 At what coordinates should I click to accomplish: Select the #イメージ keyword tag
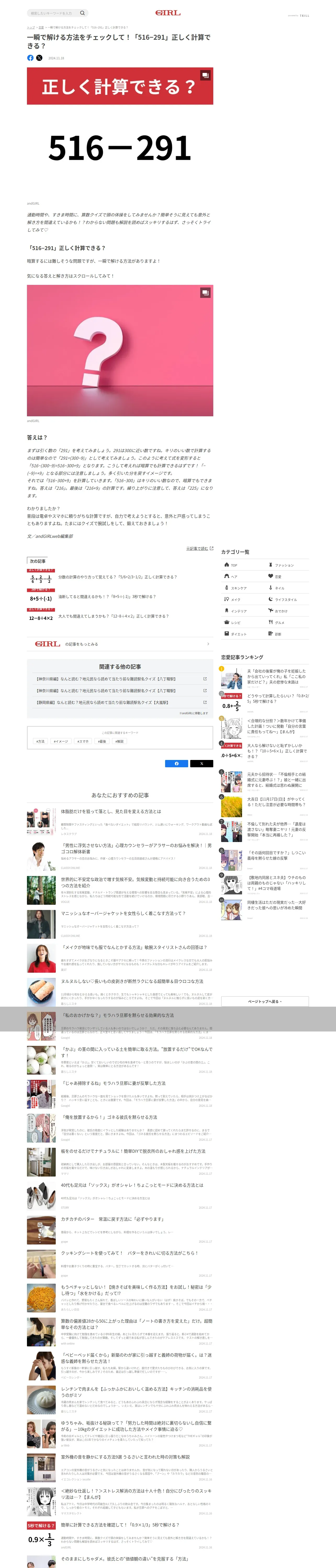pos(61,741)
